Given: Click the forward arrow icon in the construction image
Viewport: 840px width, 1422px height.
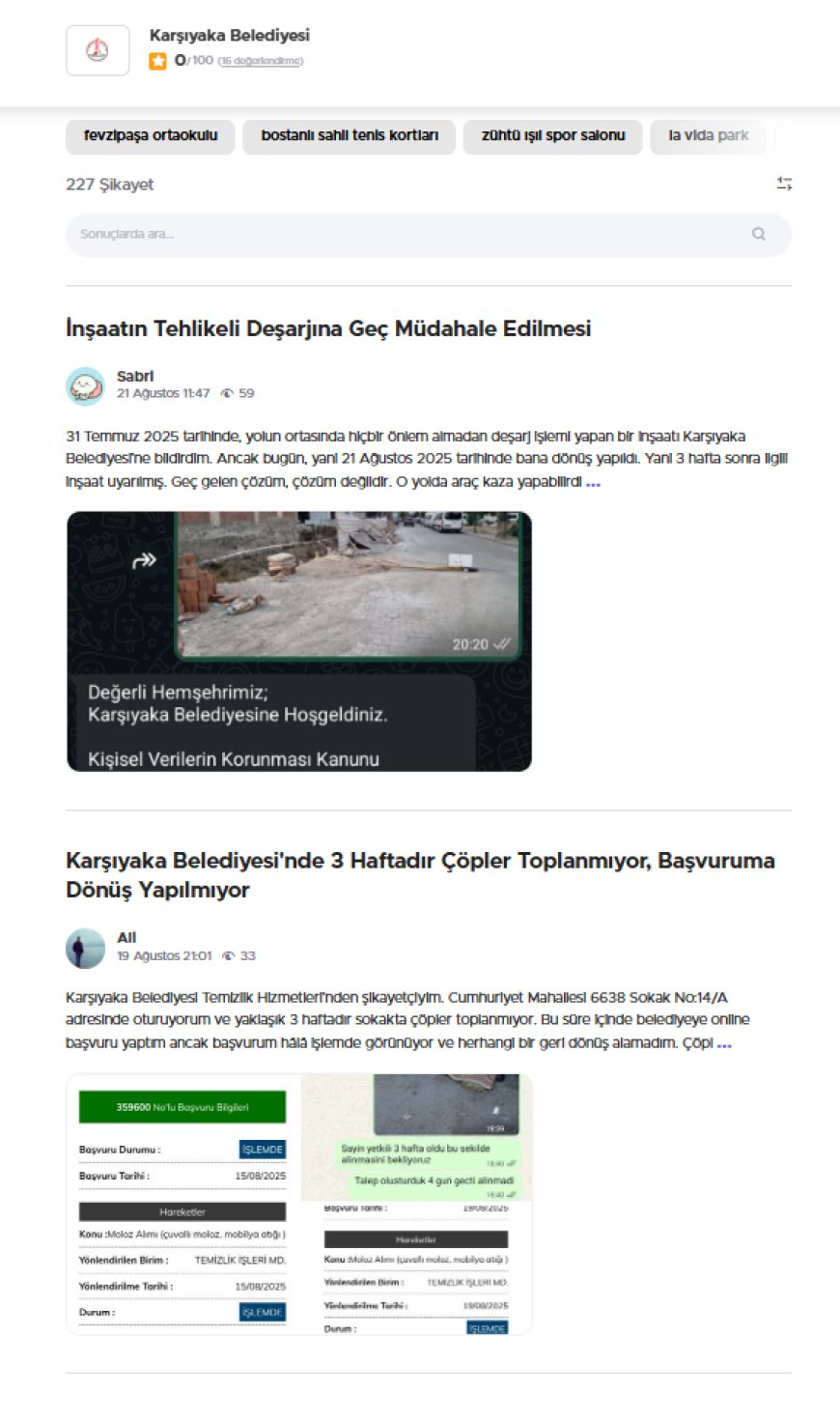Looking at the screenshot, I should coord(144,560).
